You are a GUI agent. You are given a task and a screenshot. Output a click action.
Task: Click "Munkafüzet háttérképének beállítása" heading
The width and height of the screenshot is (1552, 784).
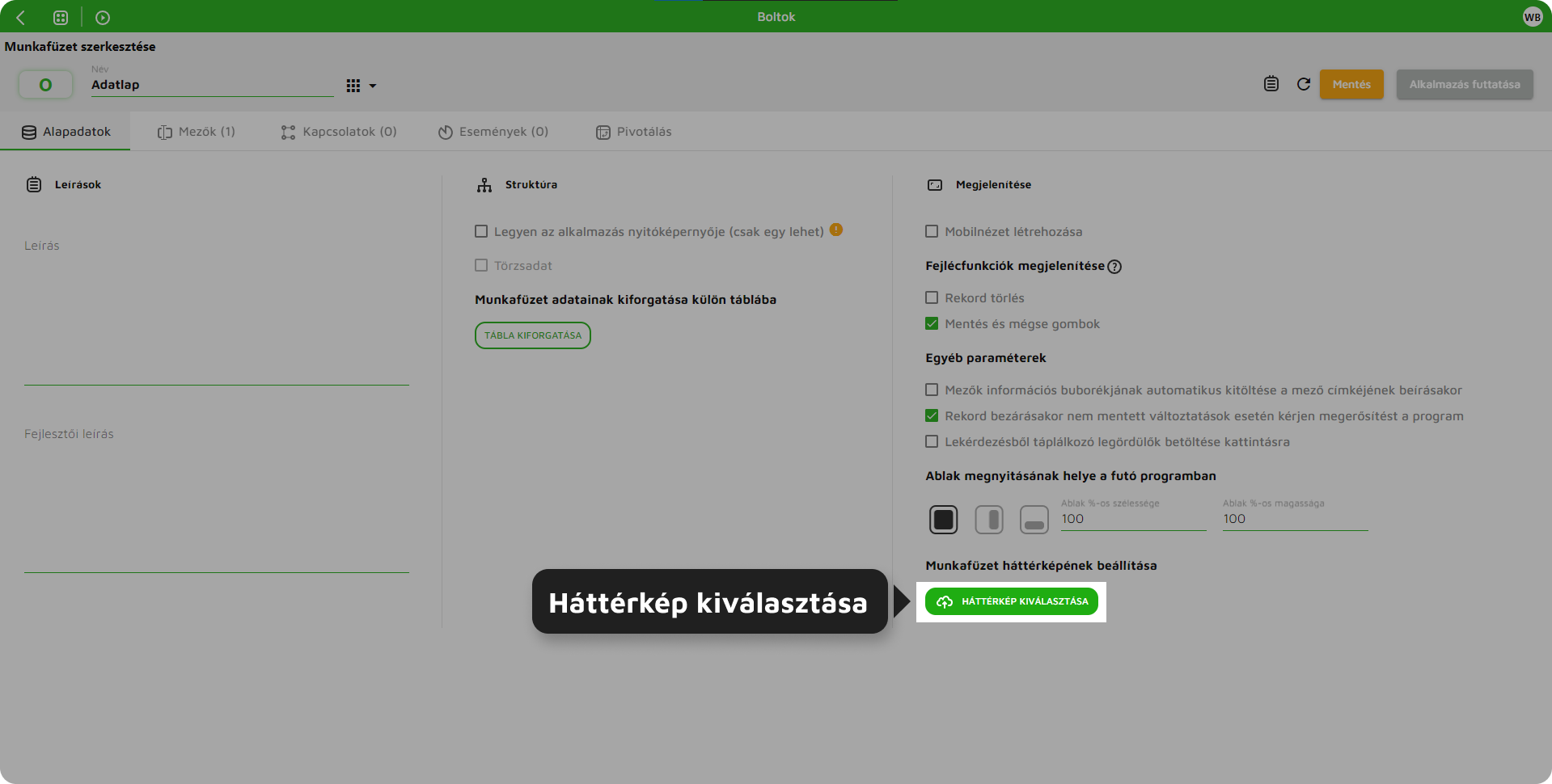pos(1041,566)
